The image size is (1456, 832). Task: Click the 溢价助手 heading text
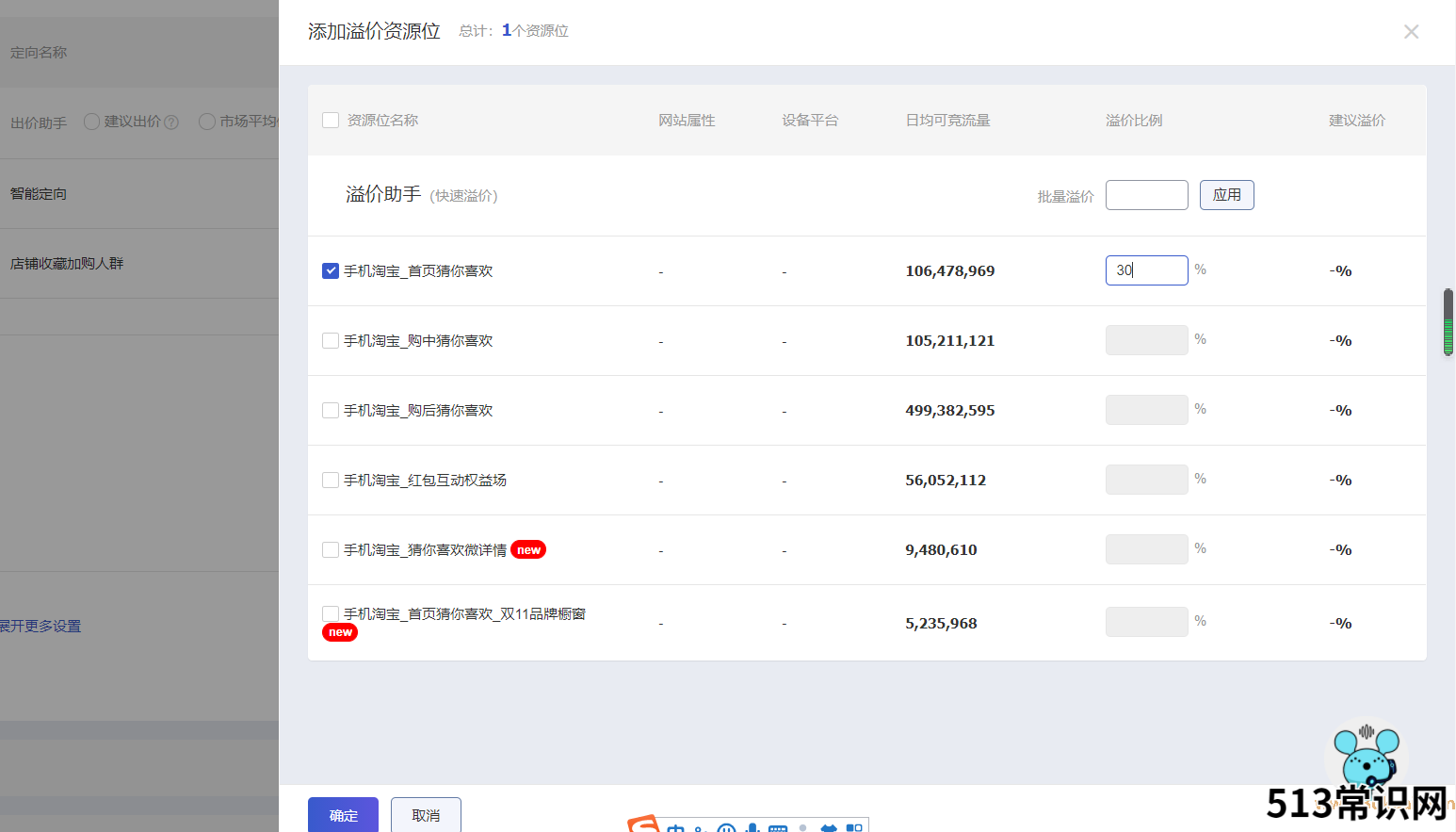[x=383, y=194]
